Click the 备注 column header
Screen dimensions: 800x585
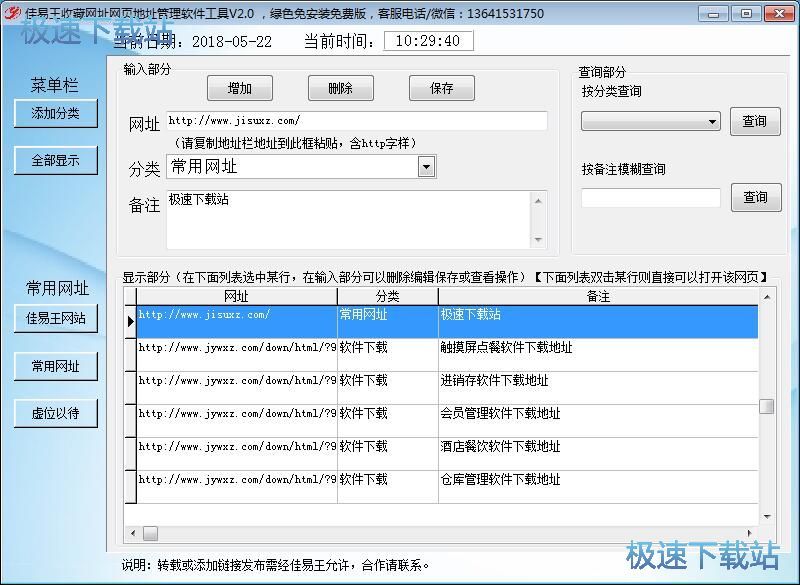[598, 296]
